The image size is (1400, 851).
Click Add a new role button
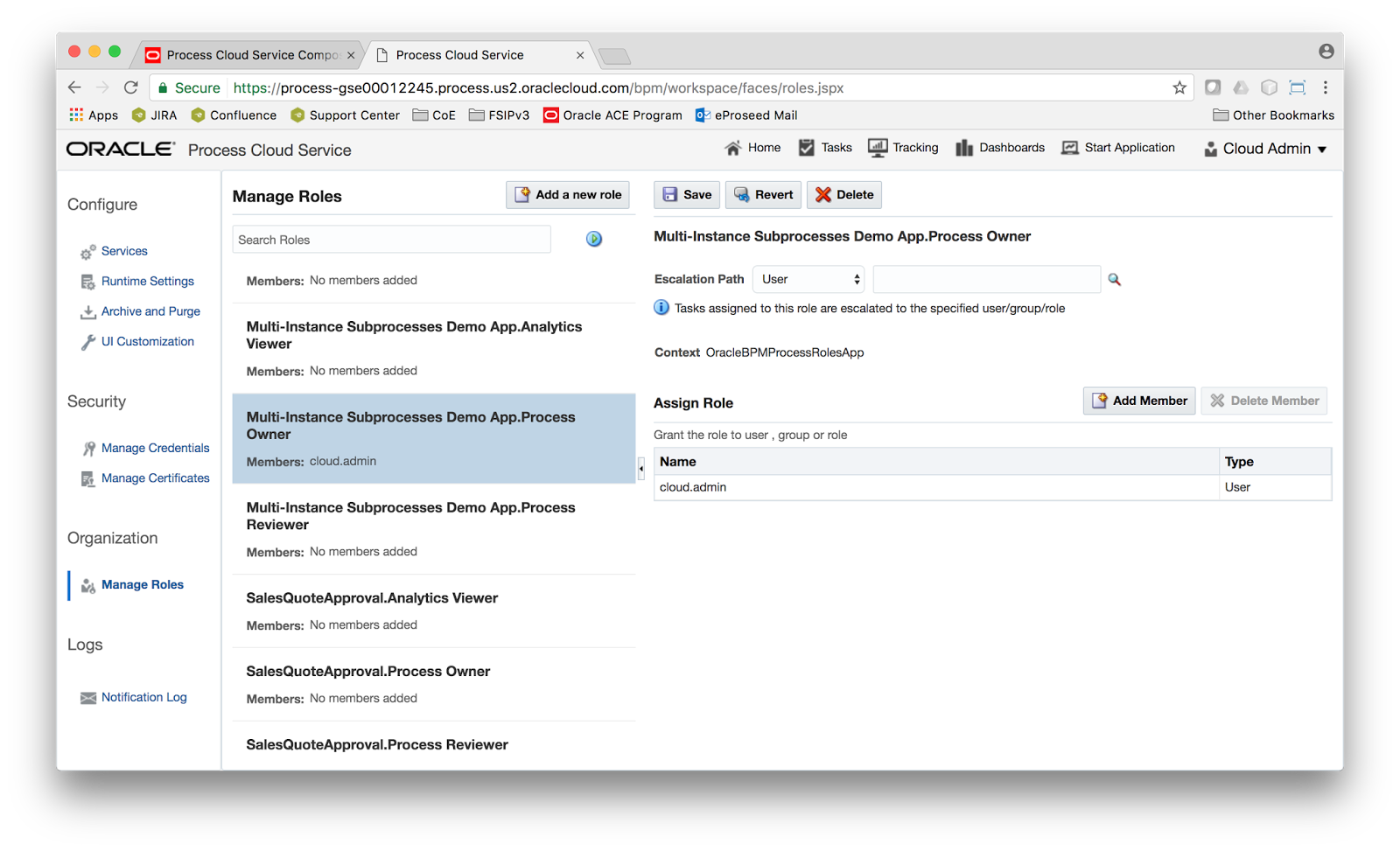(x=568, y=195)
